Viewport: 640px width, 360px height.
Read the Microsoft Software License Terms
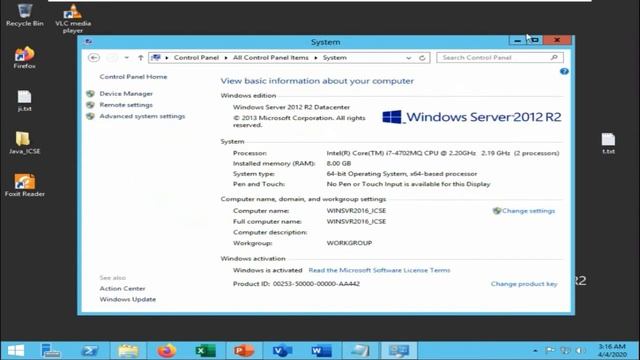point(379,270)
